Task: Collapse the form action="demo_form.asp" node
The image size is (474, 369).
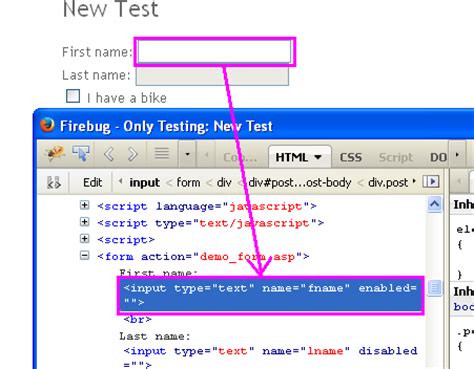Action: coord(85,256)
